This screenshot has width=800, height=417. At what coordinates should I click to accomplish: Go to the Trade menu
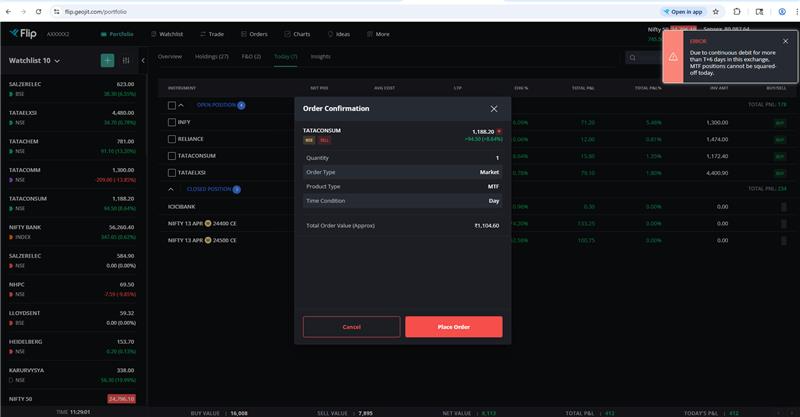(212, 34)
